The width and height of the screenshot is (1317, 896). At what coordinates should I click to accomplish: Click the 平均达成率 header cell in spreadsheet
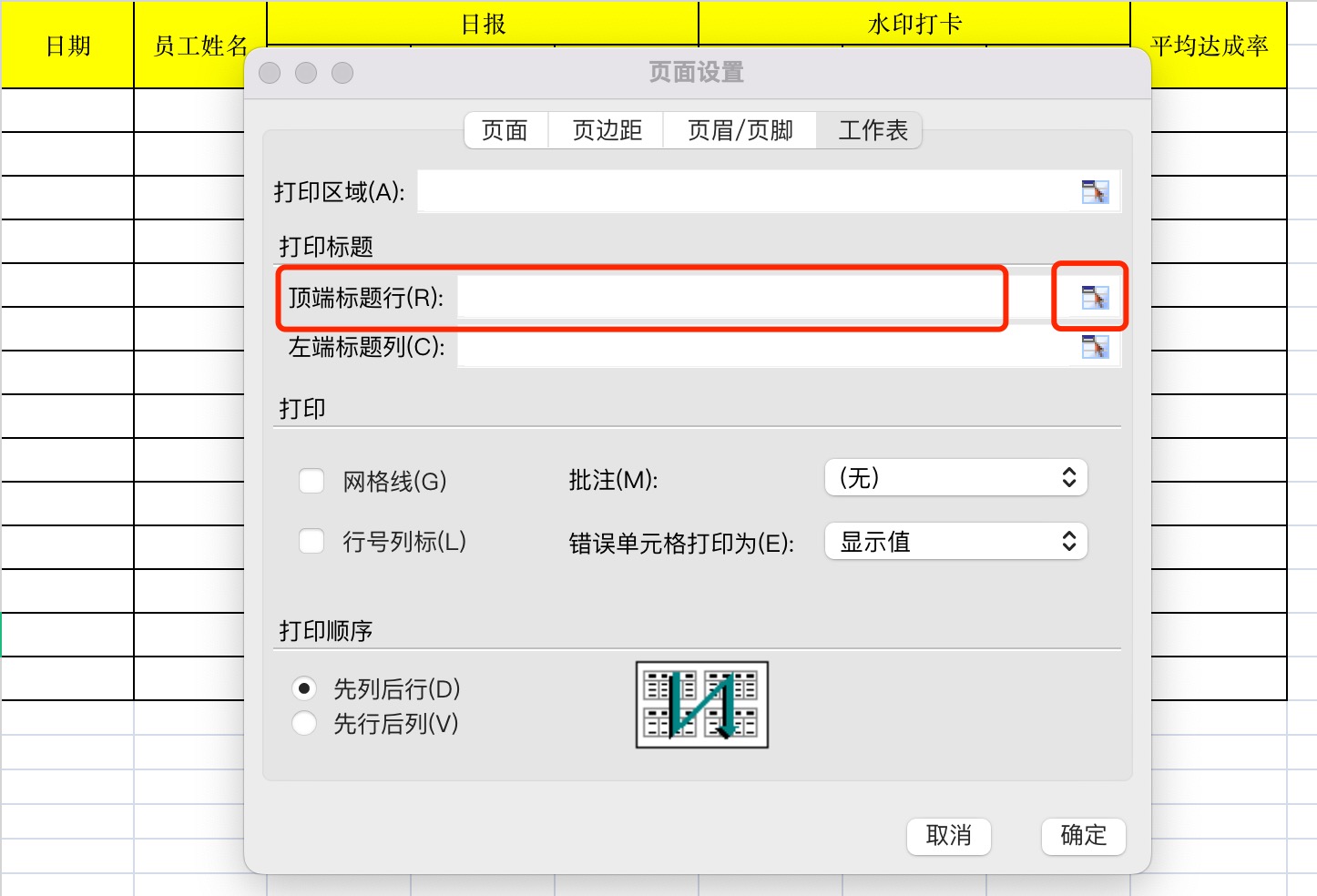coord(1209,46)
